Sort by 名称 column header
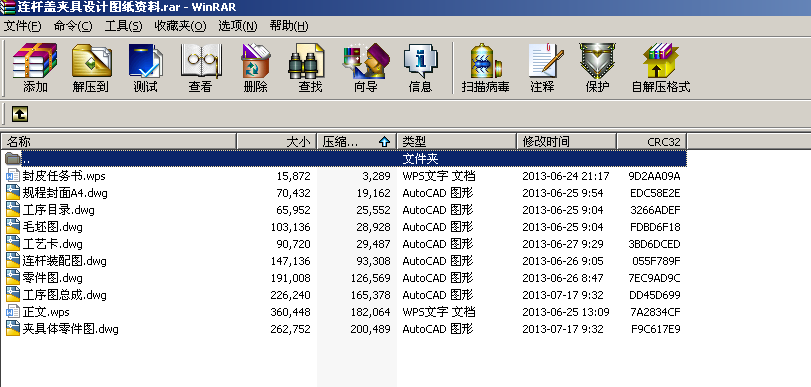 118,141
